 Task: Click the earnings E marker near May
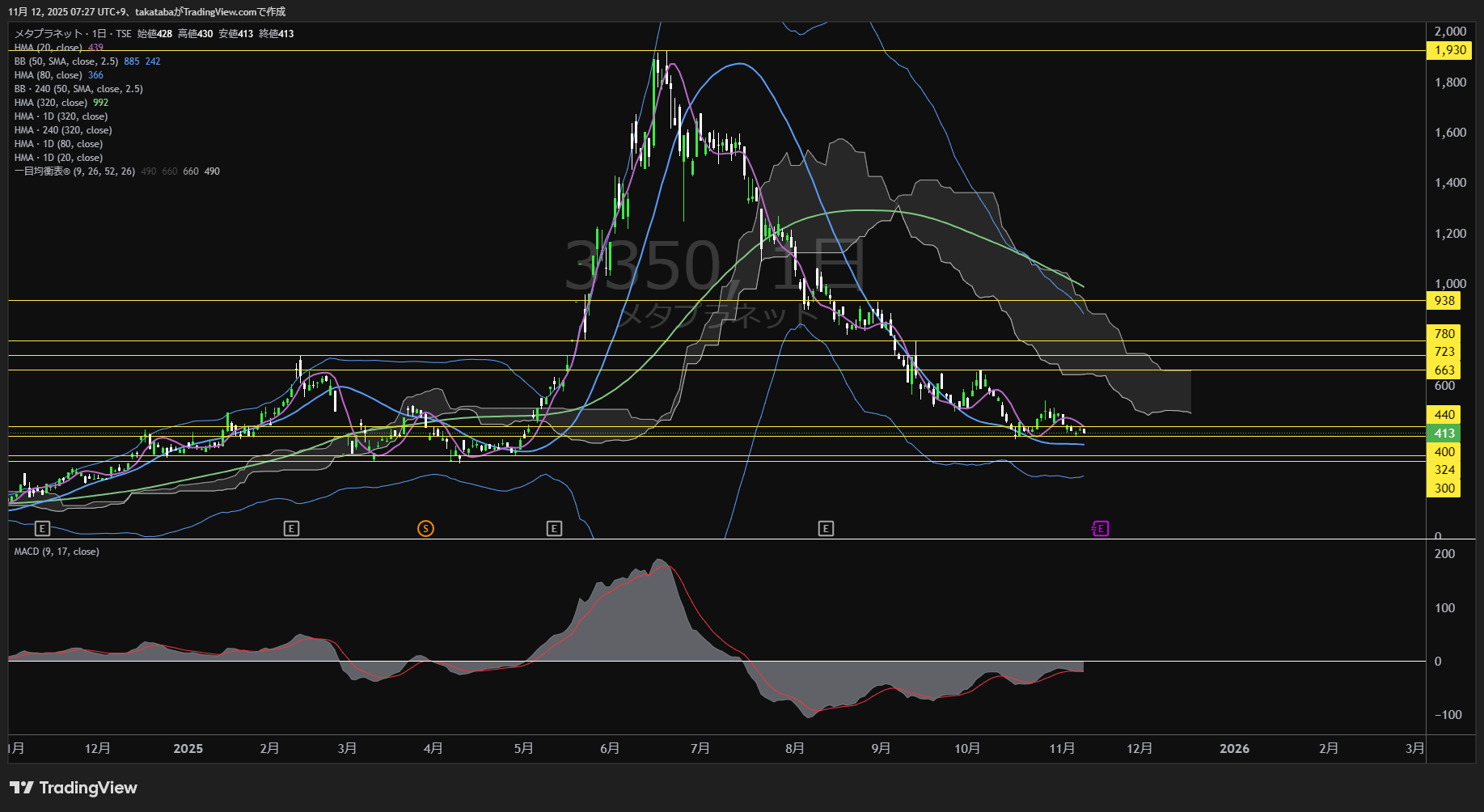point(554,528)
